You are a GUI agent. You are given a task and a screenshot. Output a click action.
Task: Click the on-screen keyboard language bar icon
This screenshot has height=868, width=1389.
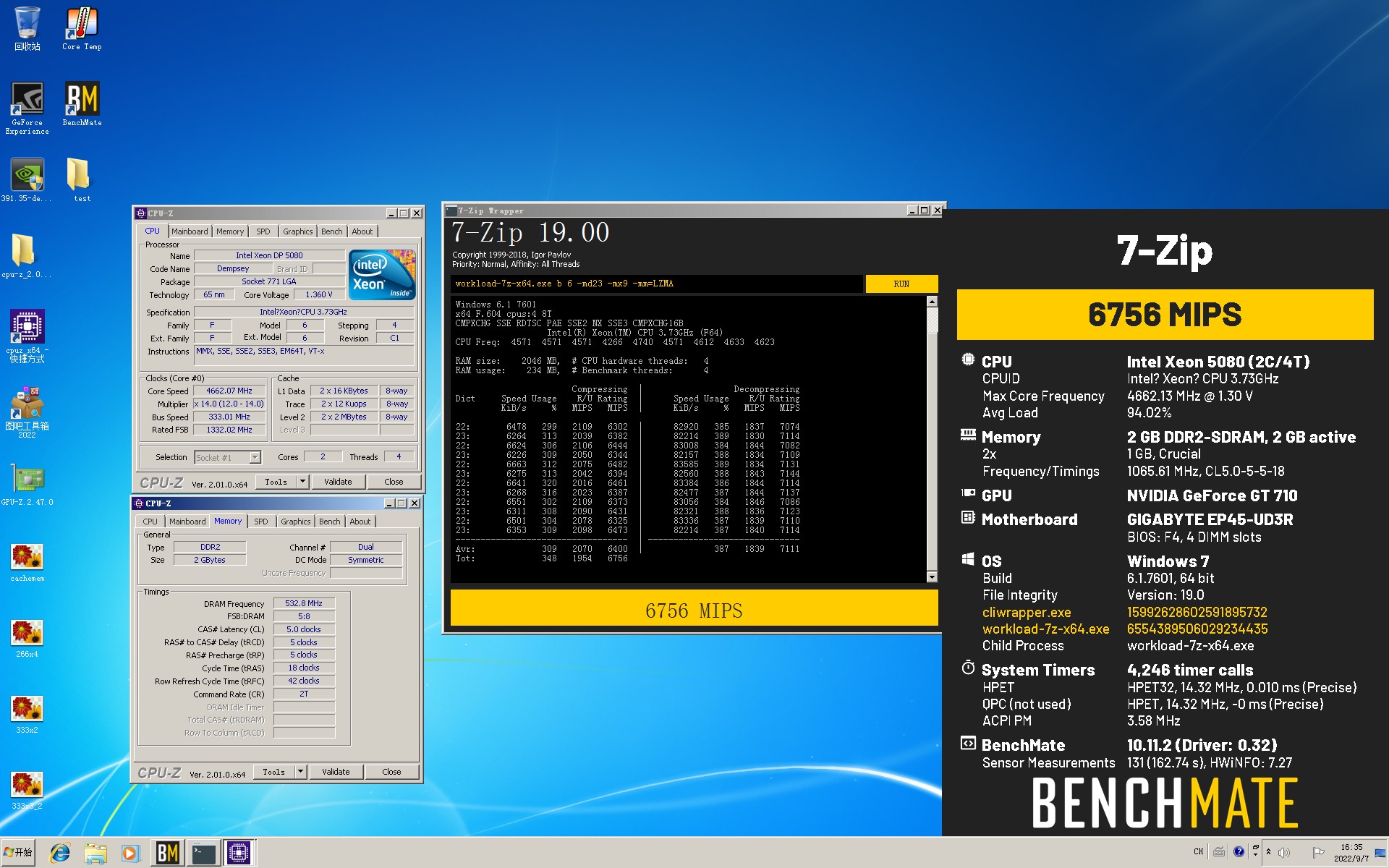pyautogui.click(x=1219, y=852)
